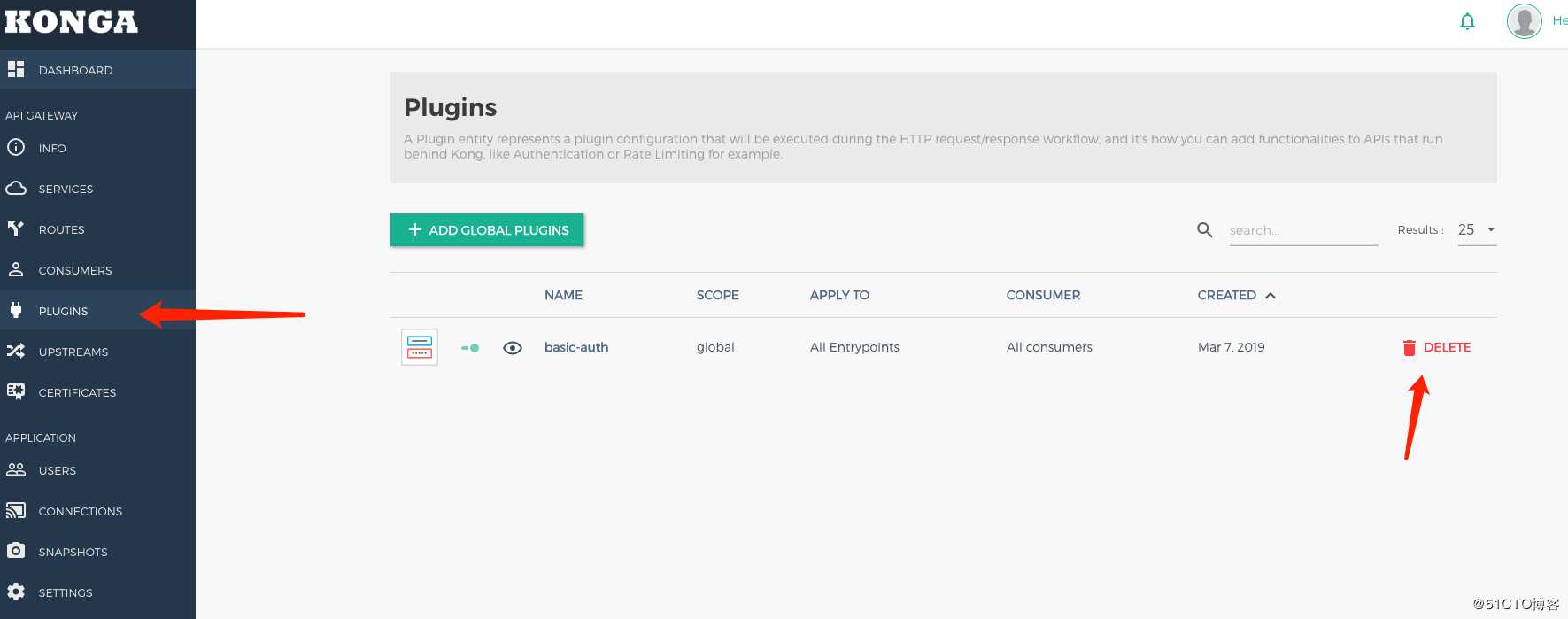Screen dimensions: 1568x619
Task: Click the Connections cast icon
Action: tap(16, 510)
